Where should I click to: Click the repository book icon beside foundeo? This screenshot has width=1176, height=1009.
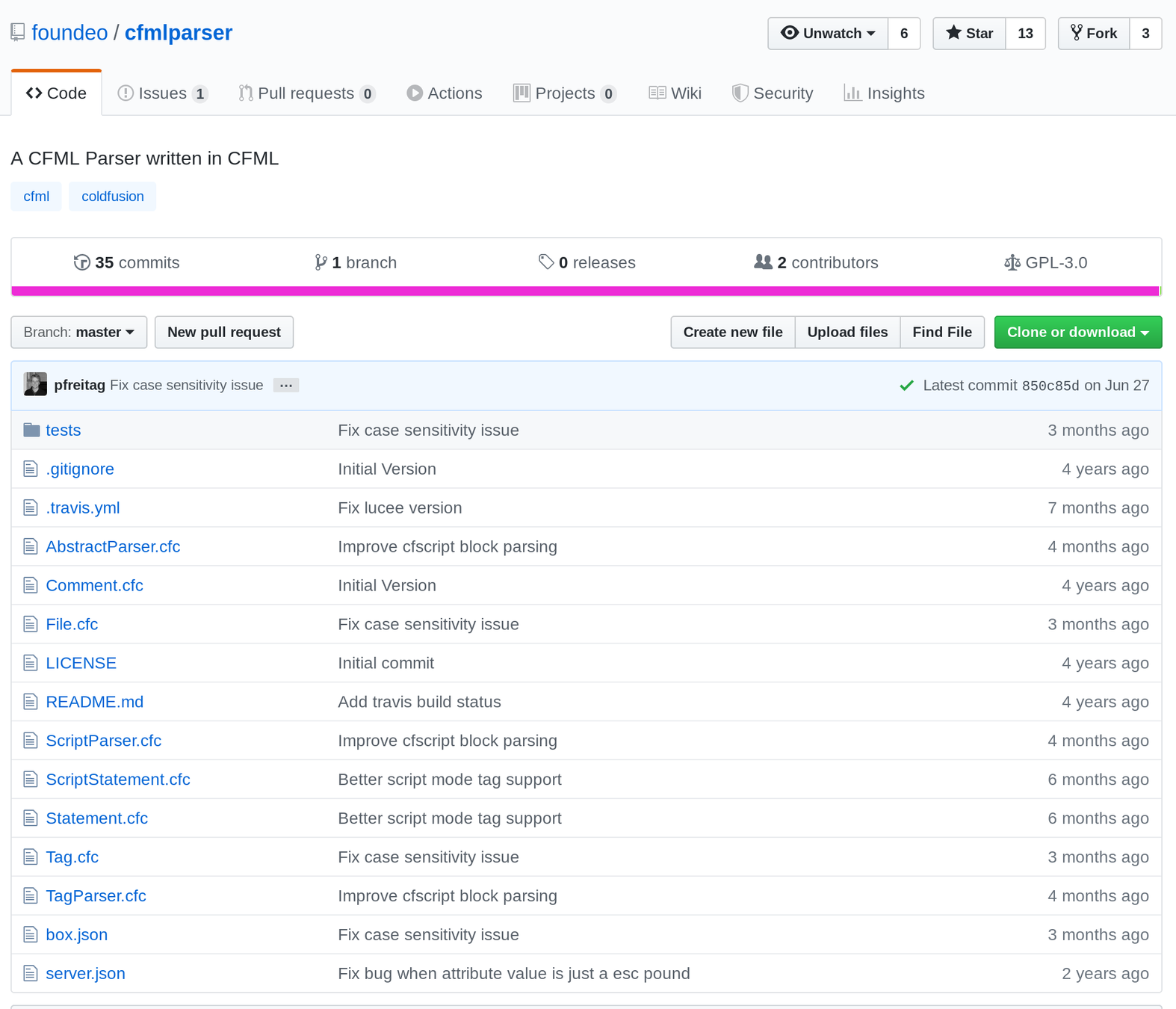pos(18,33)
